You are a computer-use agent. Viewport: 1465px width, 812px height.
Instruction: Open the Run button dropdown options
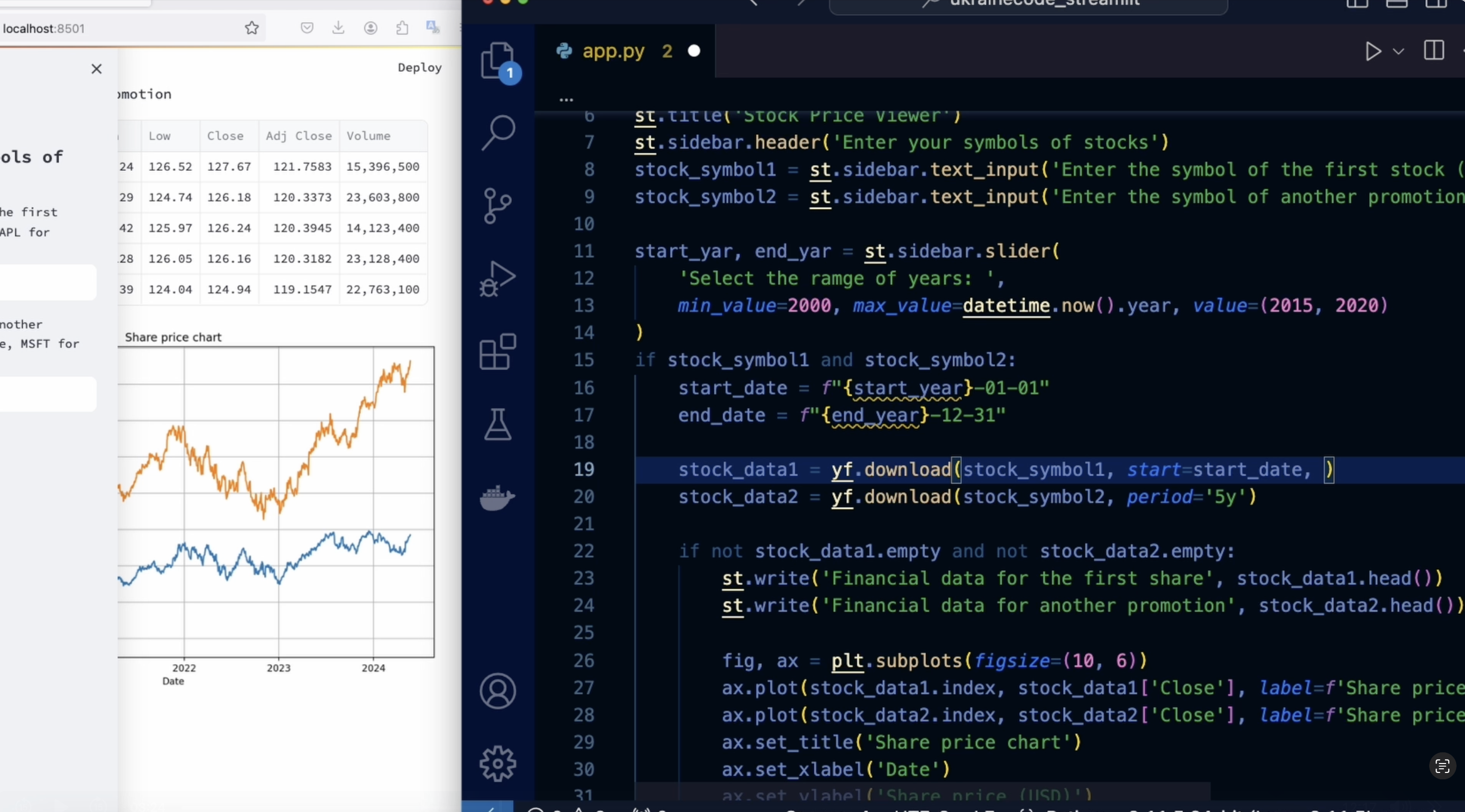(1399, 51)
